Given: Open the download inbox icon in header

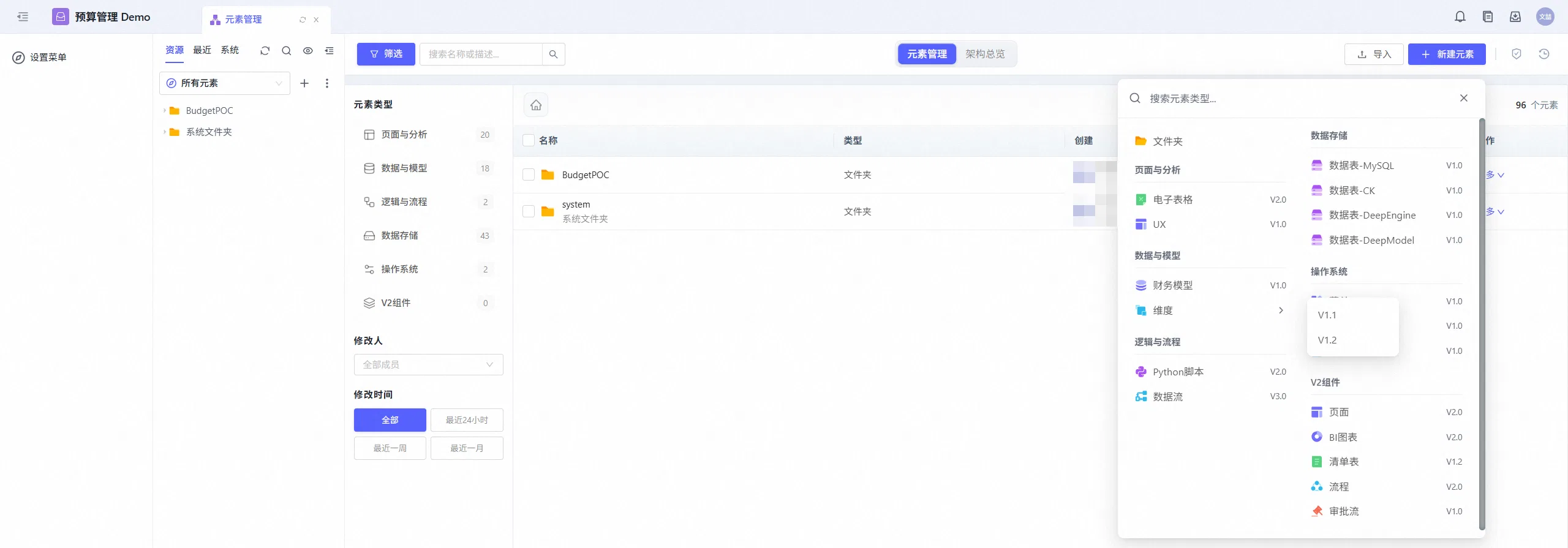Looking at the screenshot, I should click(x=1515, y=17).
